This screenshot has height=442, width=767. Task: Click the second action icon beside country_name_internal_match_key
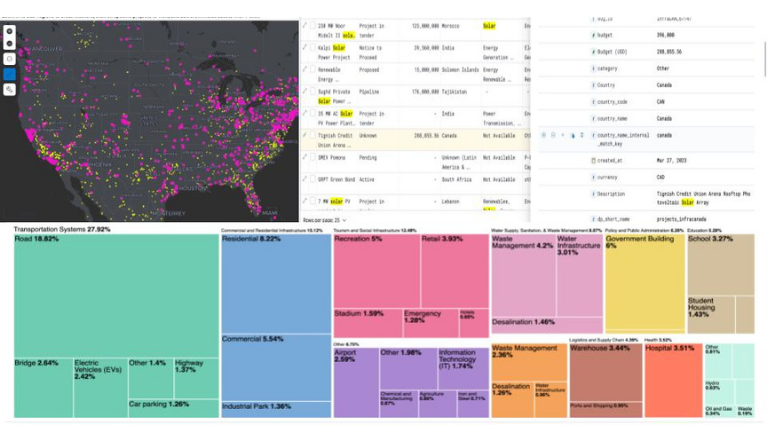(553, 135)
